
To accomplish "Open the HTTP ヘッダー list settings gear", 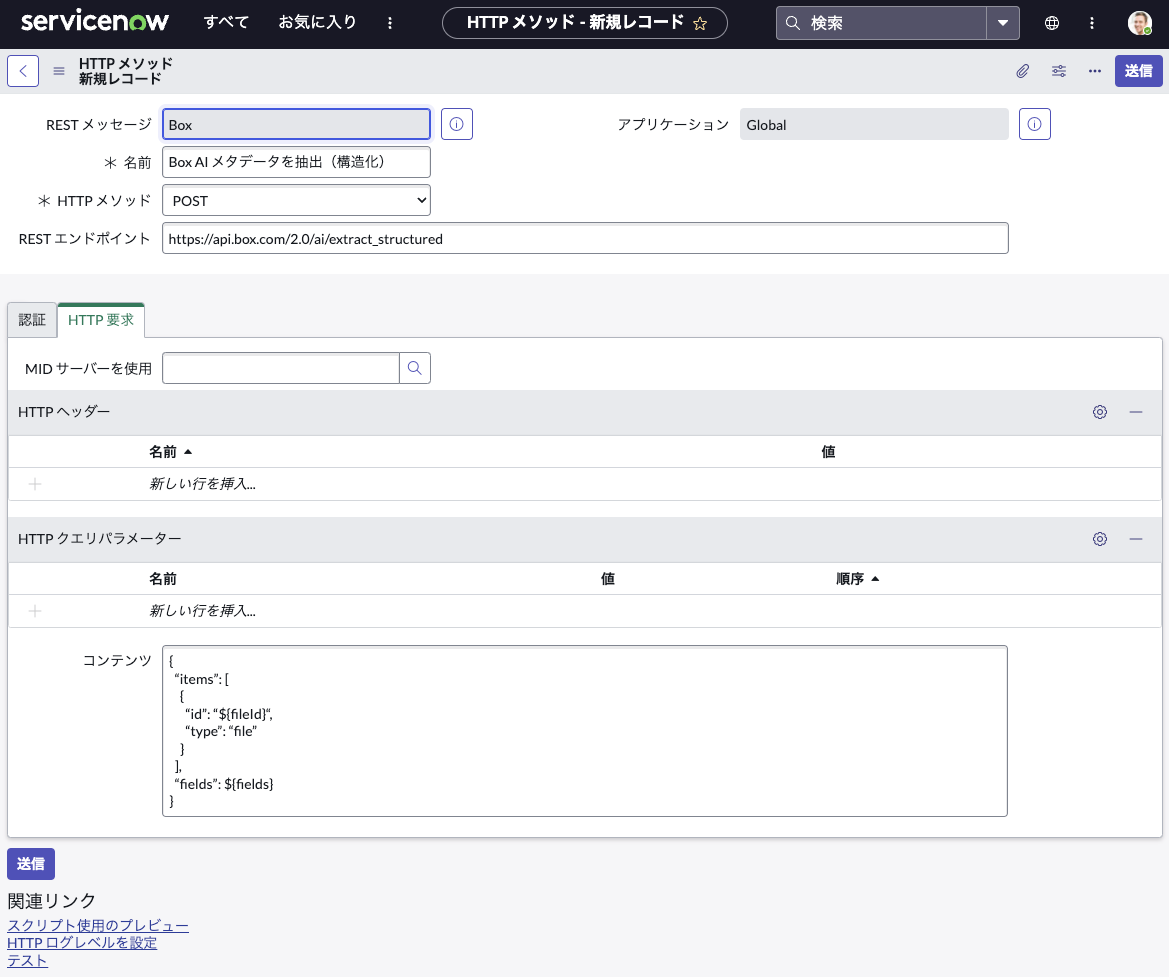I will point(1100,412).
